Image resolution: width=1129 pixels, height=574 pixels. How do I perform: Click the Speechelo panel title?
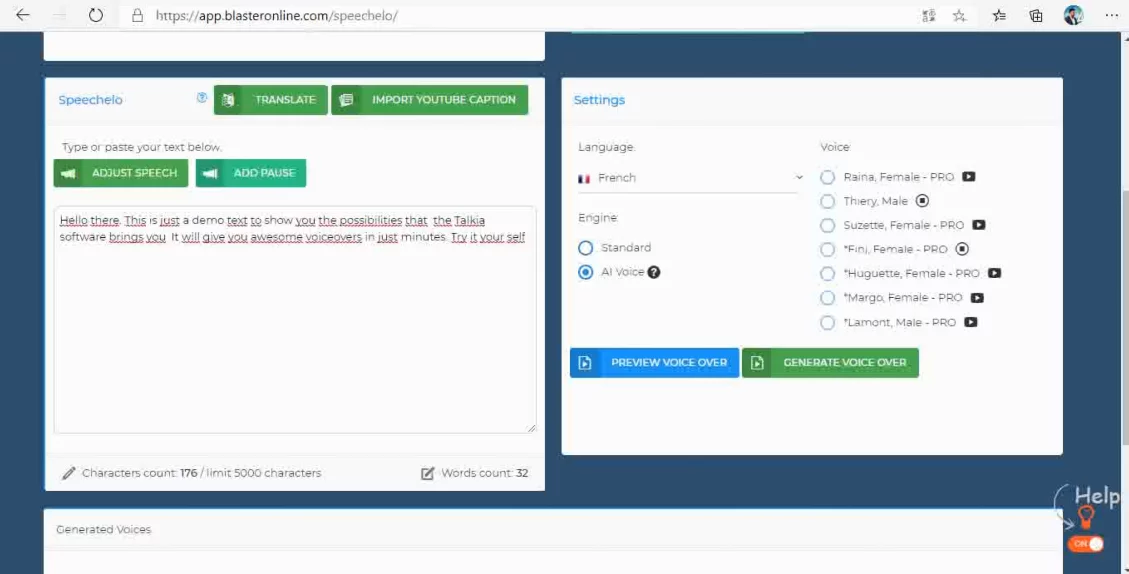(91, 100)
